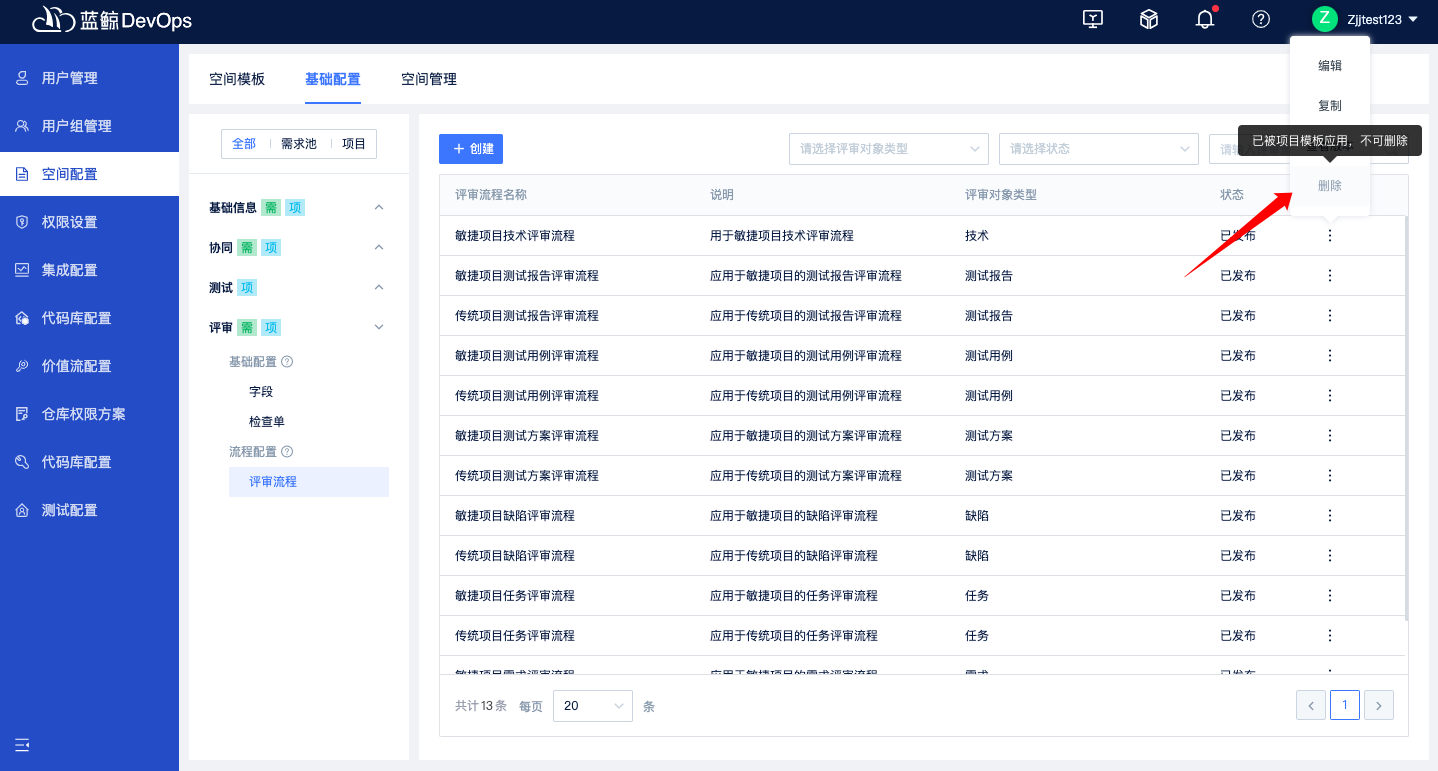1438x771 pixels.
Task: Click the green Z user avatar
Action: (1325, 19)
